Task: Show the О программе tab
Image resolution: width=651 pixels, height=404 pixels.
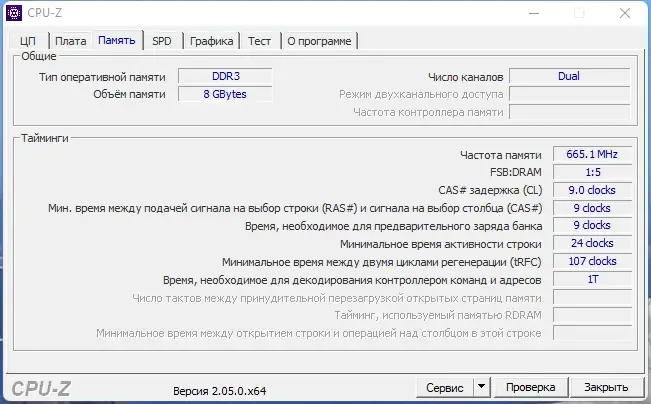Action: click(319, 41)
